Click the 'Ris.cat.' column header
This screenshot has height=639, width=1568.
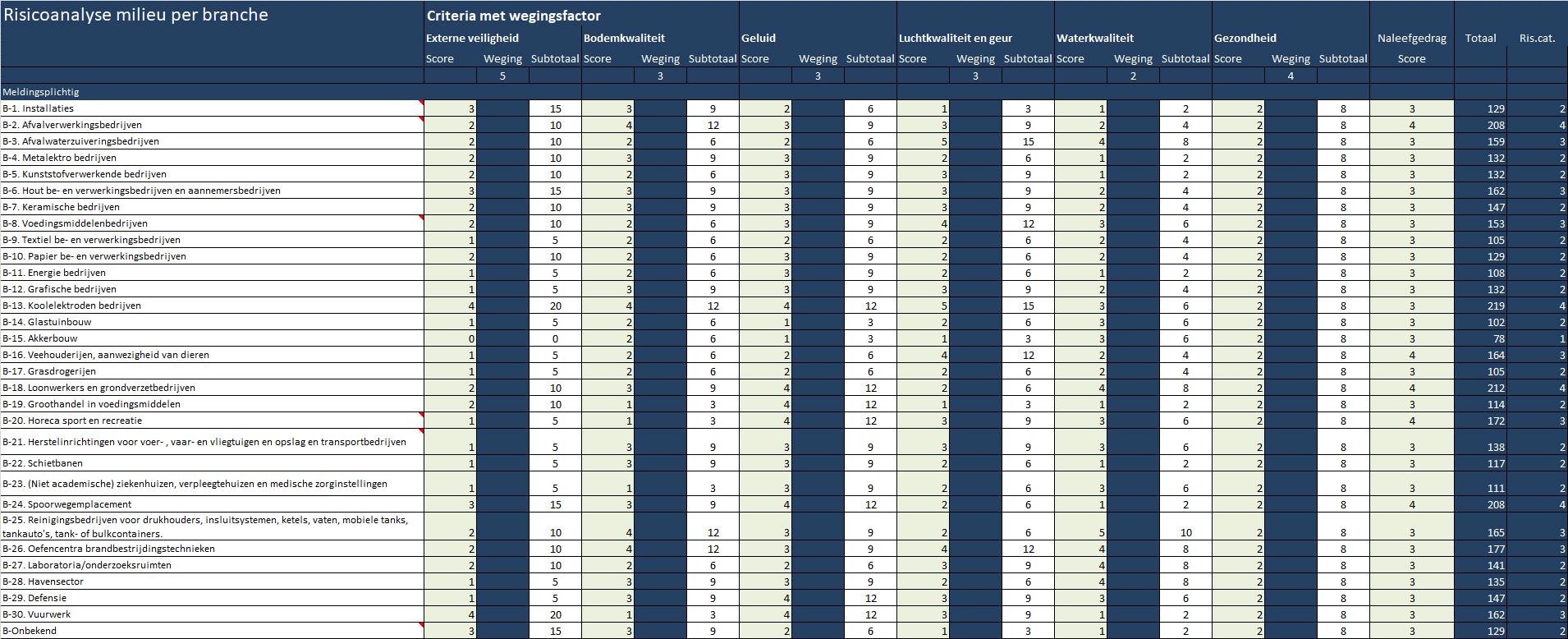click(x=1537, y=38)
